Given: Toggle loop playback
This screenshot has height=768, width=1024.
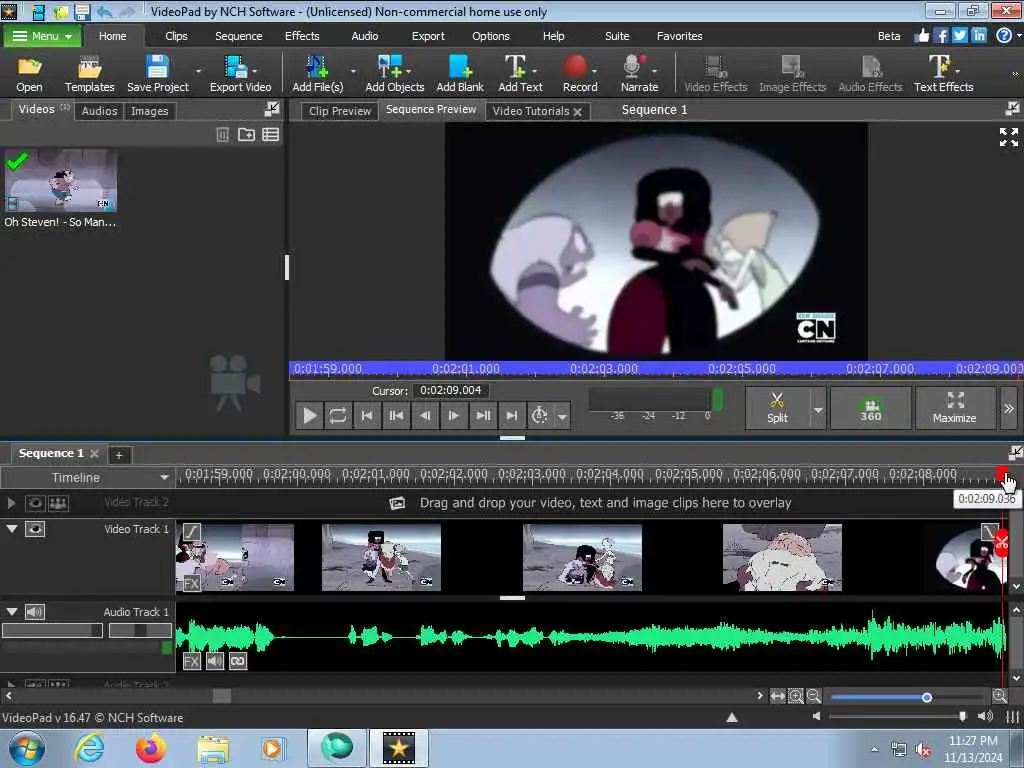Looking at the screenshot, I should point(338,415).
